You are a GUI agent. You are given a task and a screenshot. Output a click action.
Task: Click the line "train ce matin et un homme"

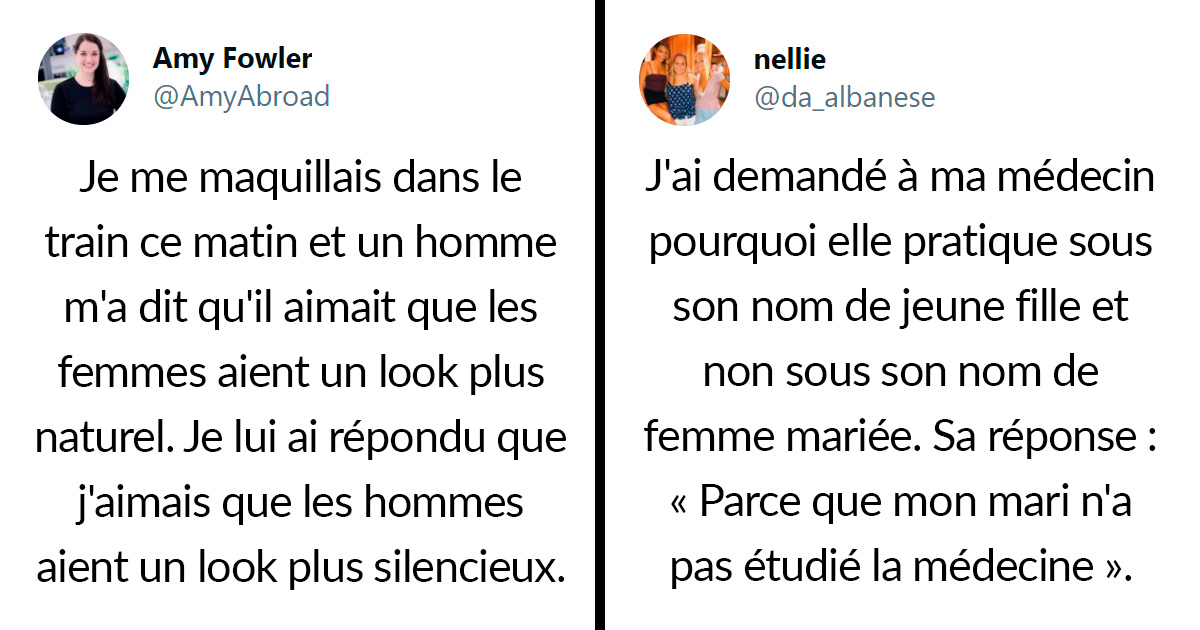pyautogui.click(x=300, y=244)
